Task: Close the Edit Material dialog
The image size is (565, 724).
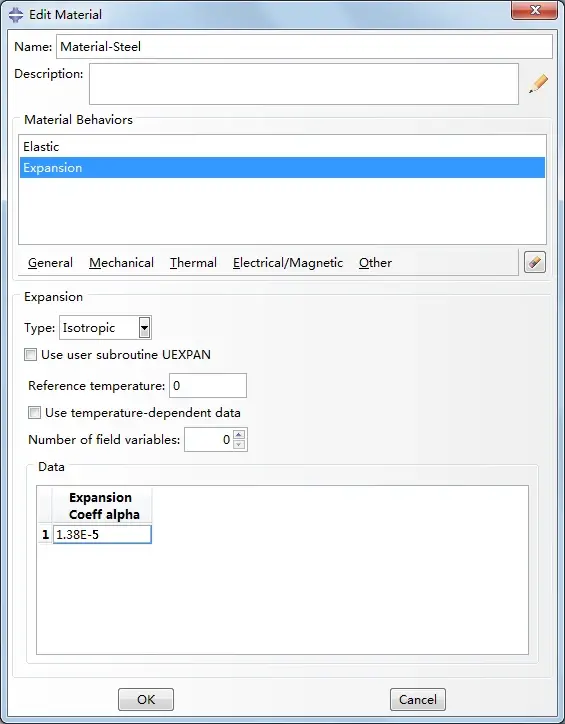Action: [534, 11]
